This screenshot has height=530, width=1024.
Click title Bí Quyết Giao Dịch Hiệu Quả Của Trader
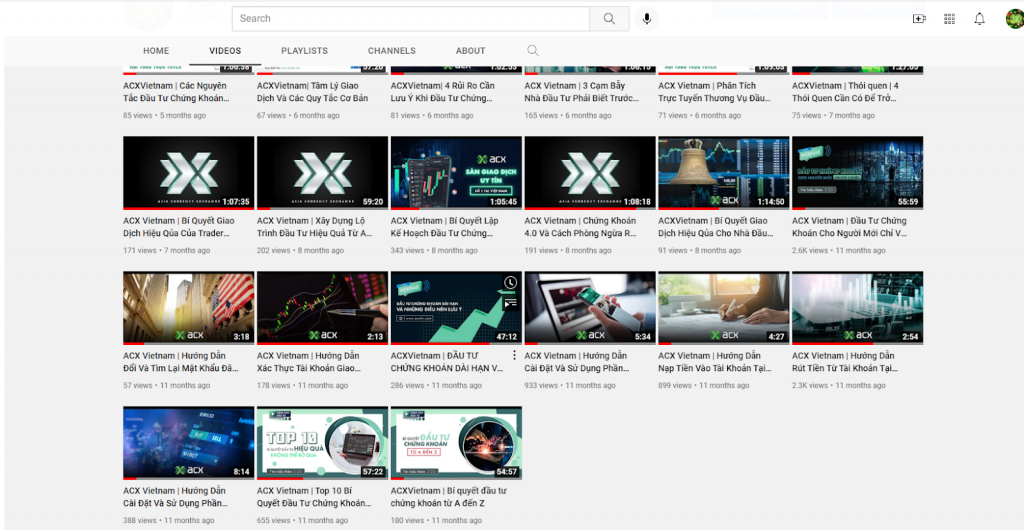(x=178, y=226)
